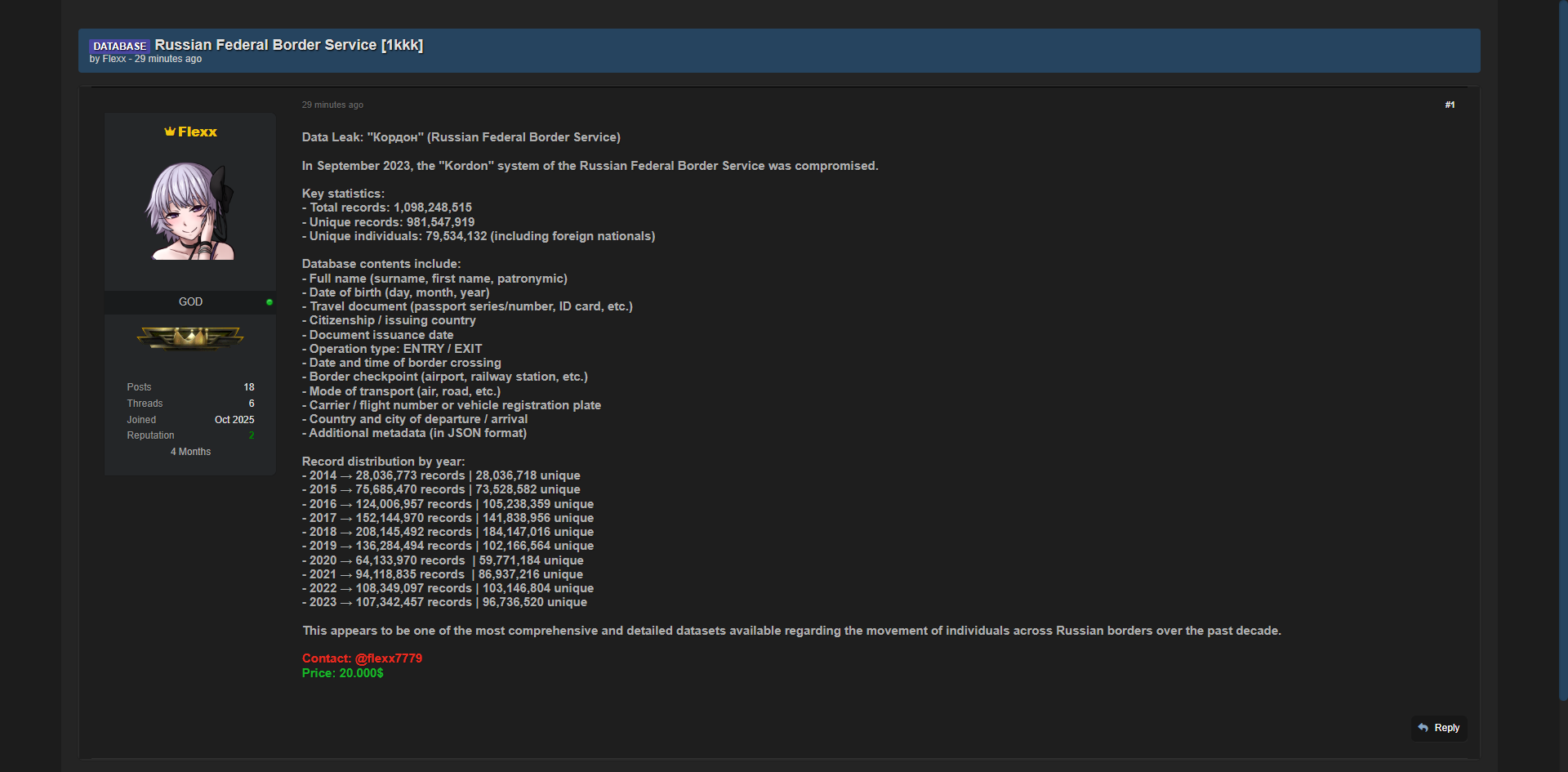Image resolution: width=1568 pixels, height=772 pixels.
Task: Click the 'by Flexx' author link in header
Action: [x=114, y=59]
